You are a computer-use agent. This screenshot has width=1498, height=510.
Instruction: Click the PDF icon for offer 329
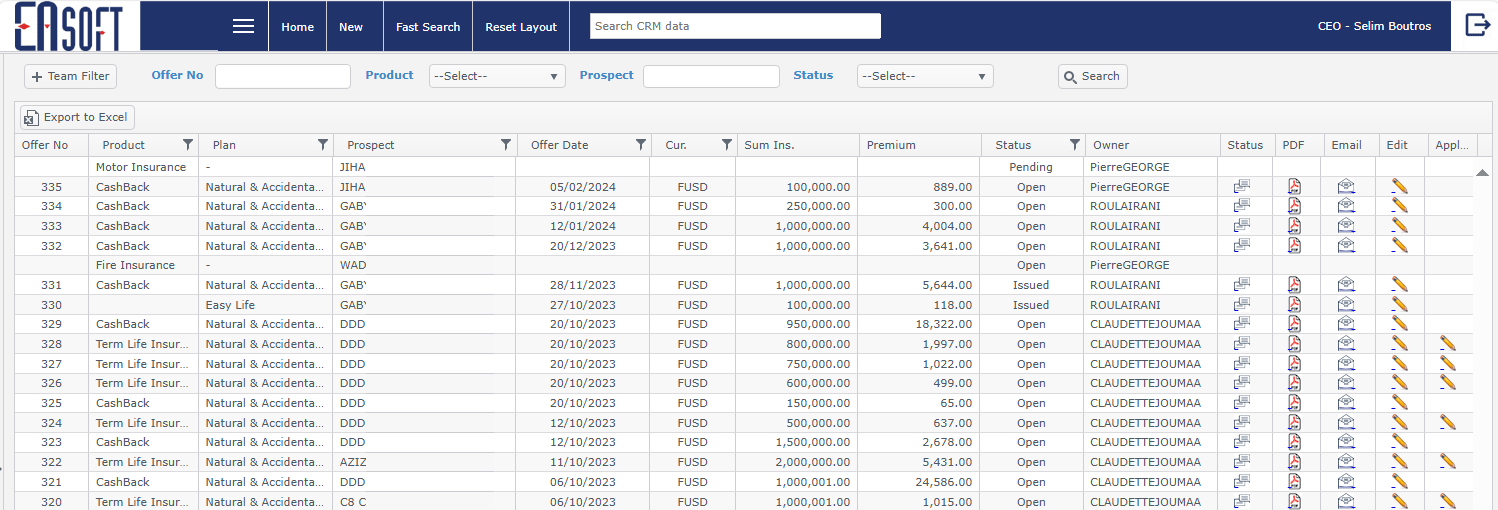click(x=1294, y=324)
